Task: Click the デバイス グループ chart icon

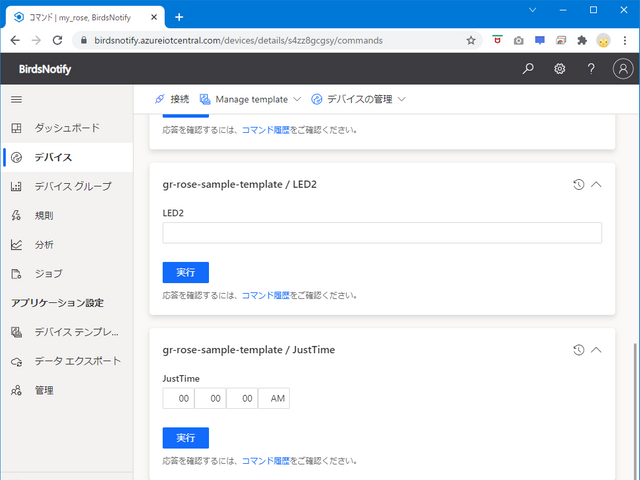Action: click(x=16, y=187)
